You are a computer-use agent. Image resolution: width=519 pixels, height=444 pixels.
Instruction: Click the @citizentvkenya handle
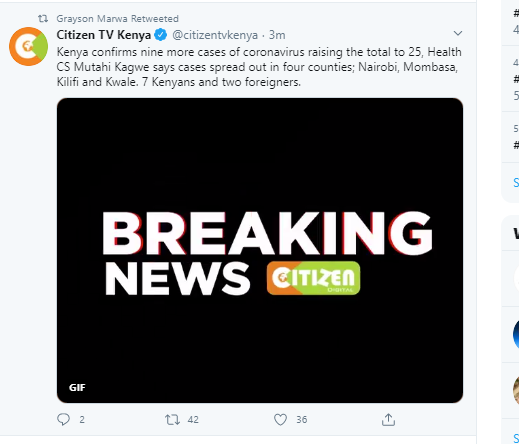[x=215, y=35]
